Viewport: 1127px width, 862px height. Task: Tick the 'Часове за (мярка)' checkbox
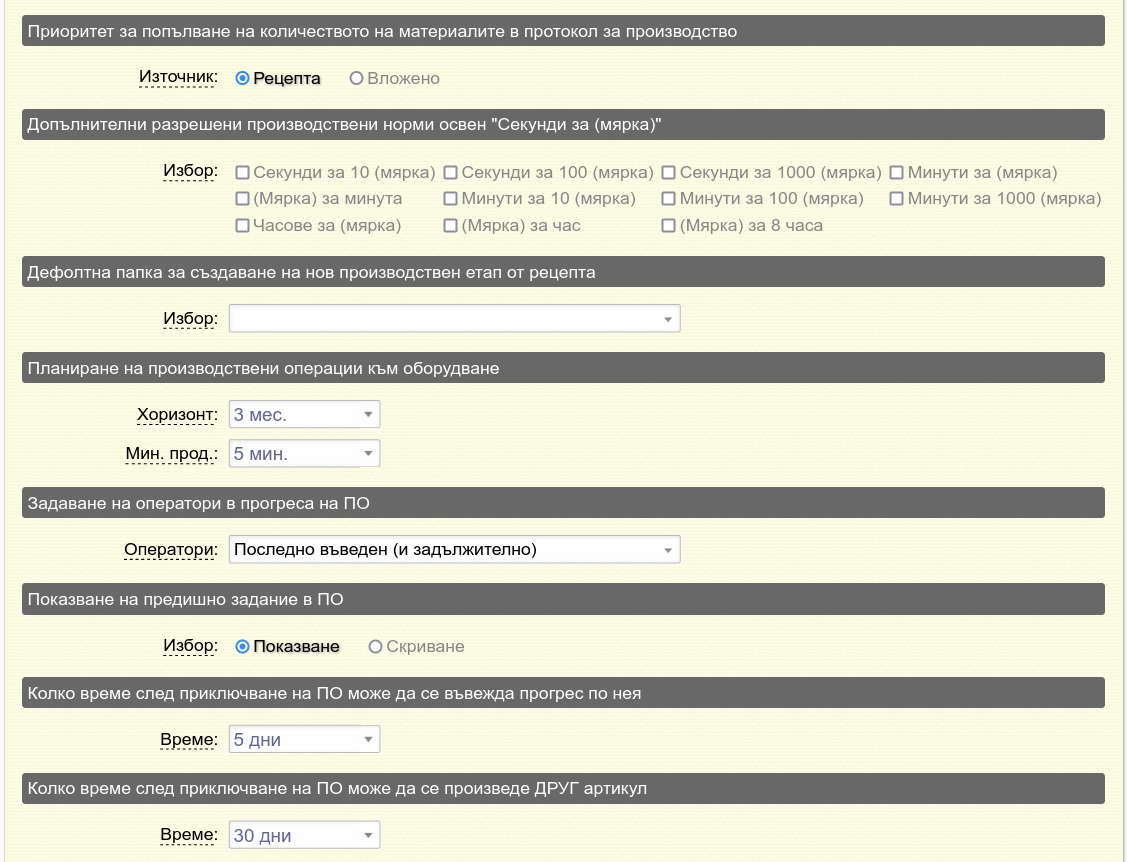pos(242,226)
